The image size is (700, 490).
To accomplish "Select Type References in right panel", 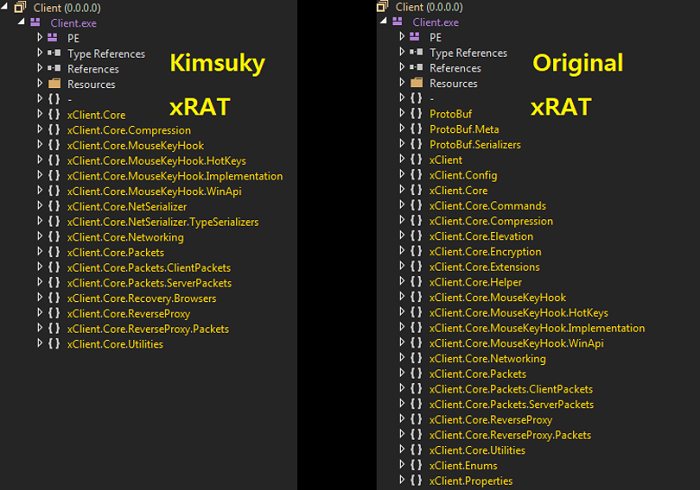I will coord(468,53).
